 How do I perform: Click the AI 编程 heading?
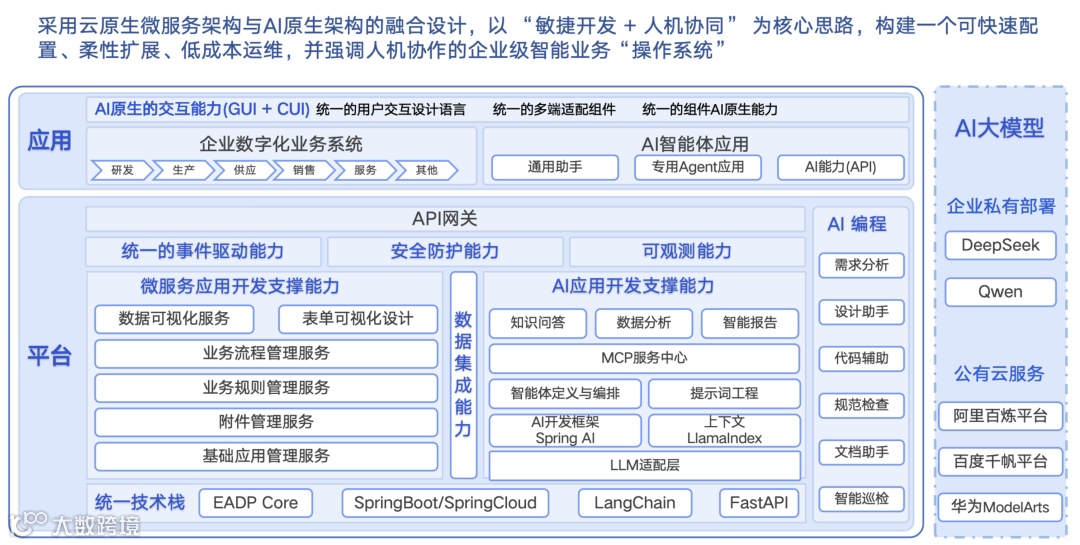click(857, 223)
